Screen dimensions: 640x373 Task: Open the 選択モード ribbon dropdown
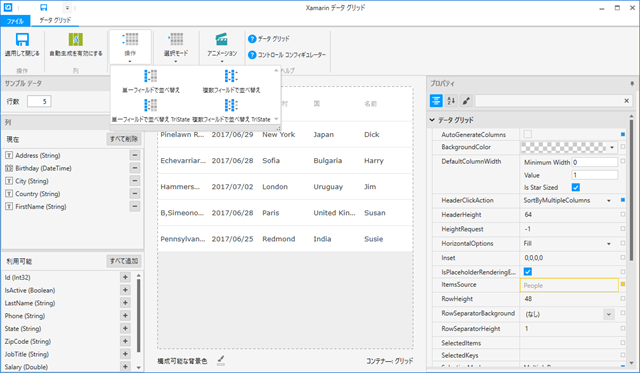click(x=176, y=47)
